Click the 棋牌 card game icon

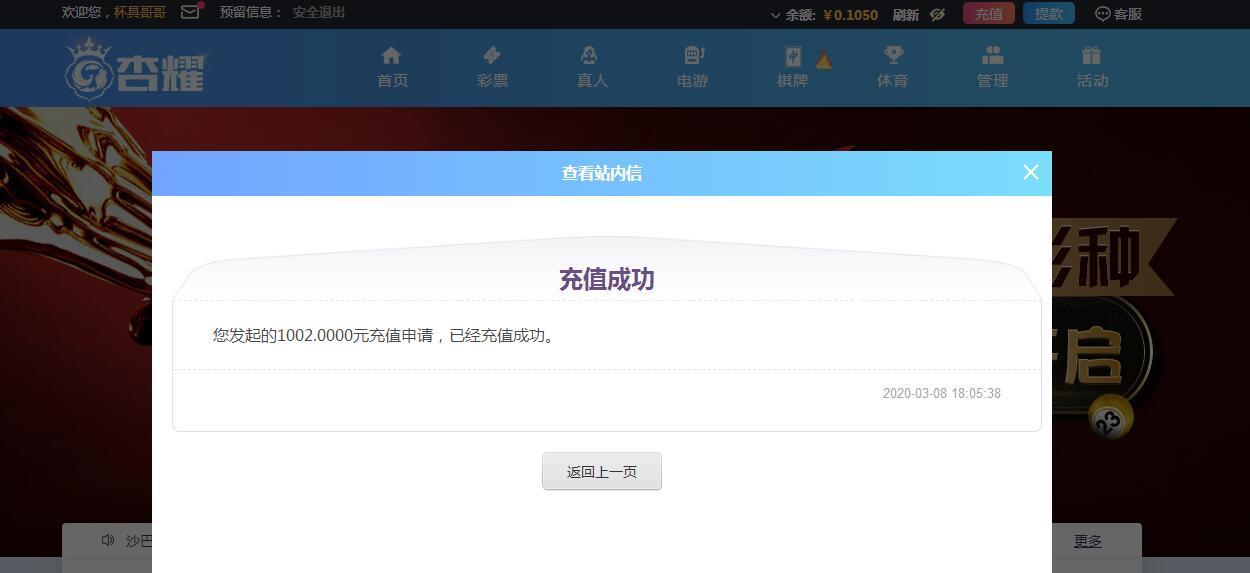coord(793,57)
